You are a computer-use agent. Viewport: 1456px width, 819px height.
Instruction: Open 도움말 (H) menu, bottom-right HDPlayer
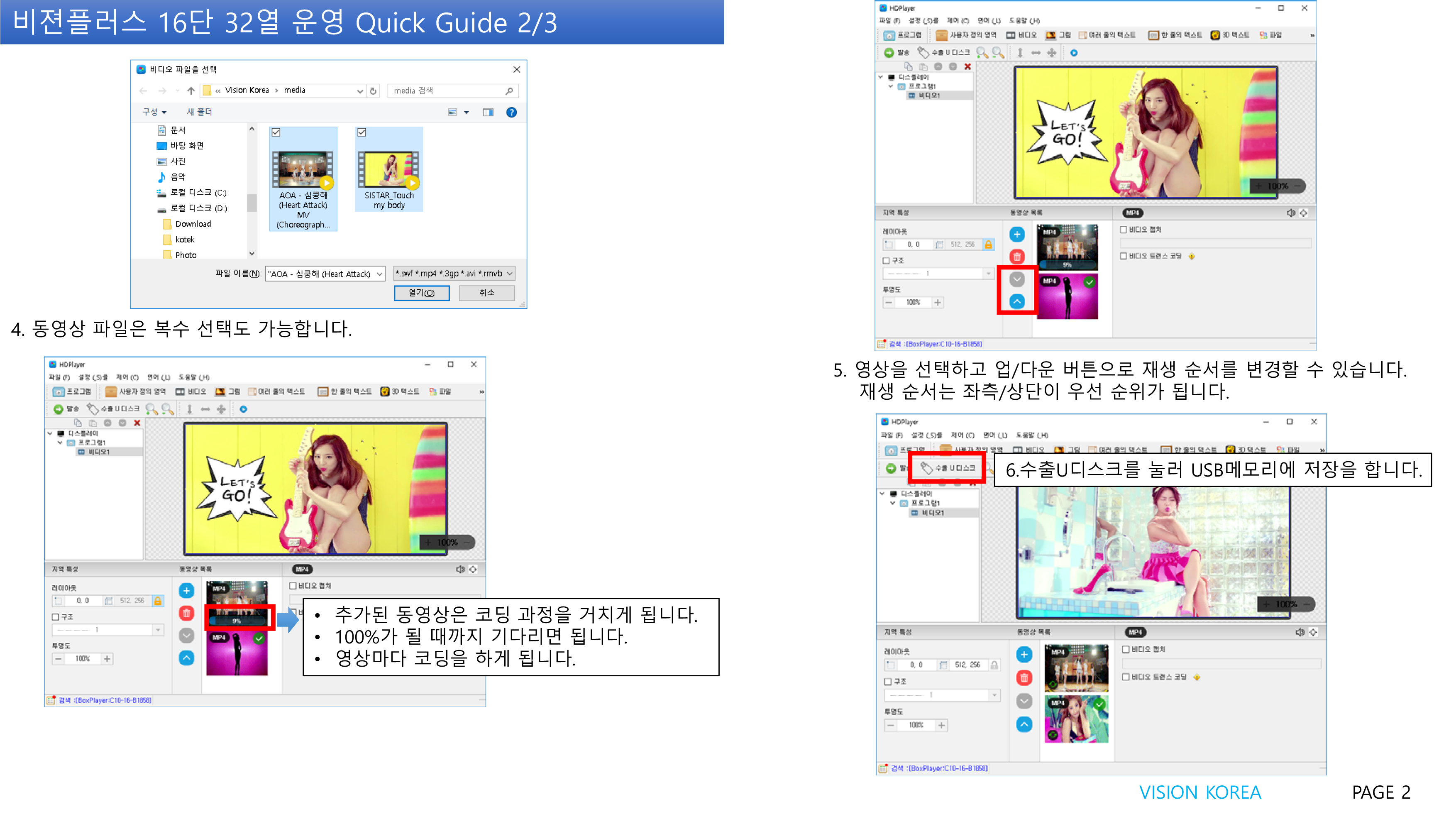[x=1032, y=435]
